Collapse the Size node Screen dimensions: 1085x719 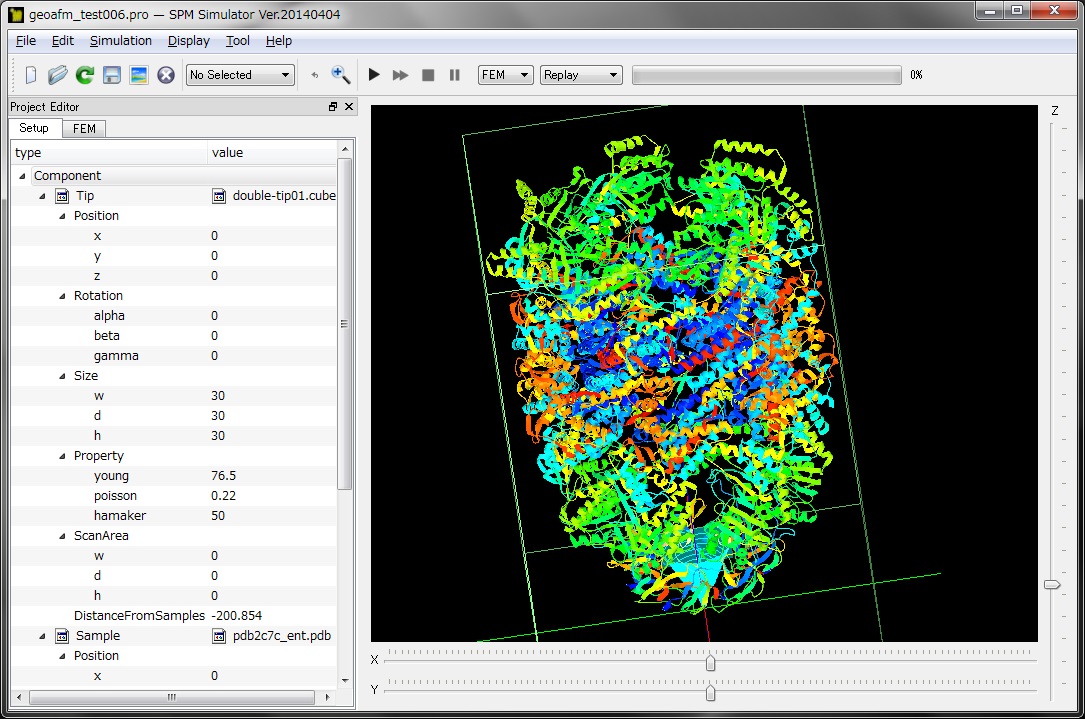click(62, 376)
